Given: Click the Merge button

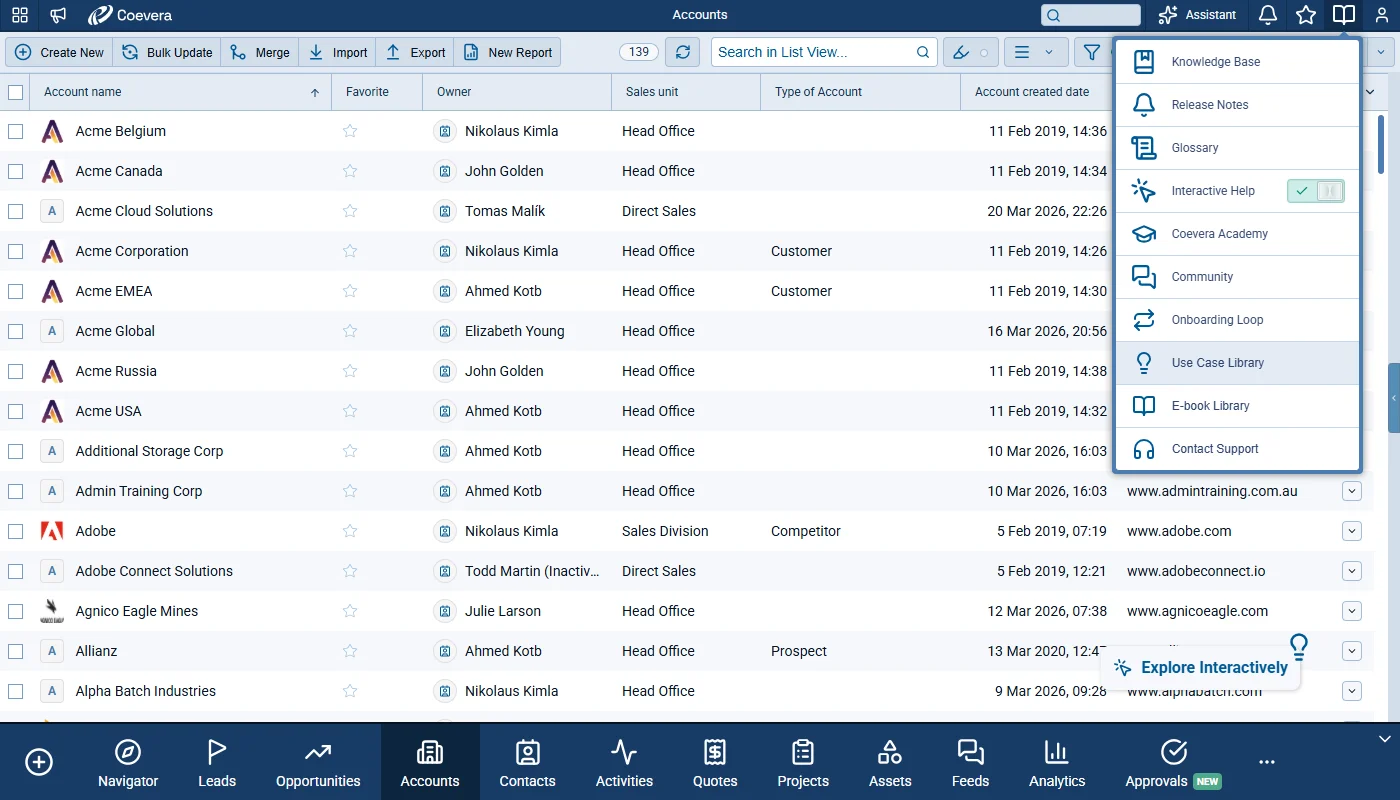Looking at the screenshot, I should pyautogui.click(x=260, y=52).
